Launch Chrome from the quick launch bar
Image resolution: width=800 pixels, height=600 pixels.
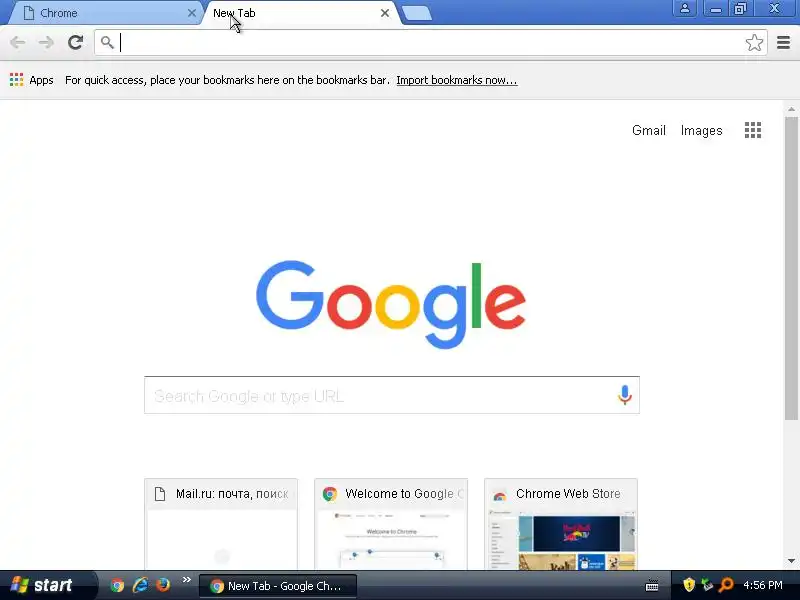(117, 585)
